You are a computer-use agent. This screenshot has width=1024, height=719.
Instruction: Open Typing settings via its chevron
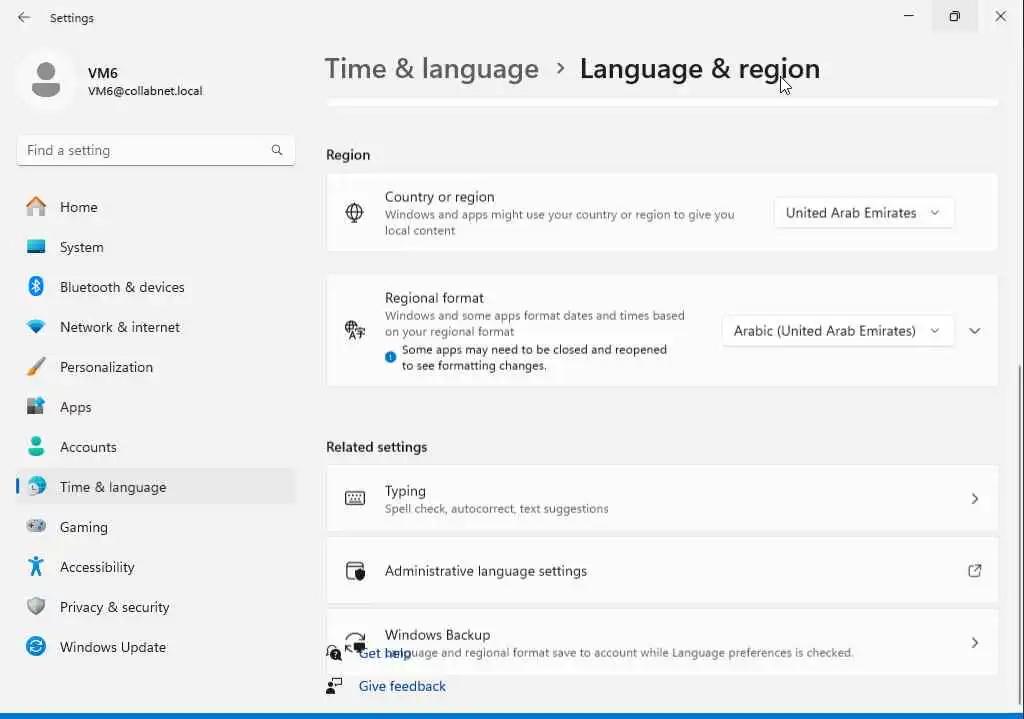point(974,499)
